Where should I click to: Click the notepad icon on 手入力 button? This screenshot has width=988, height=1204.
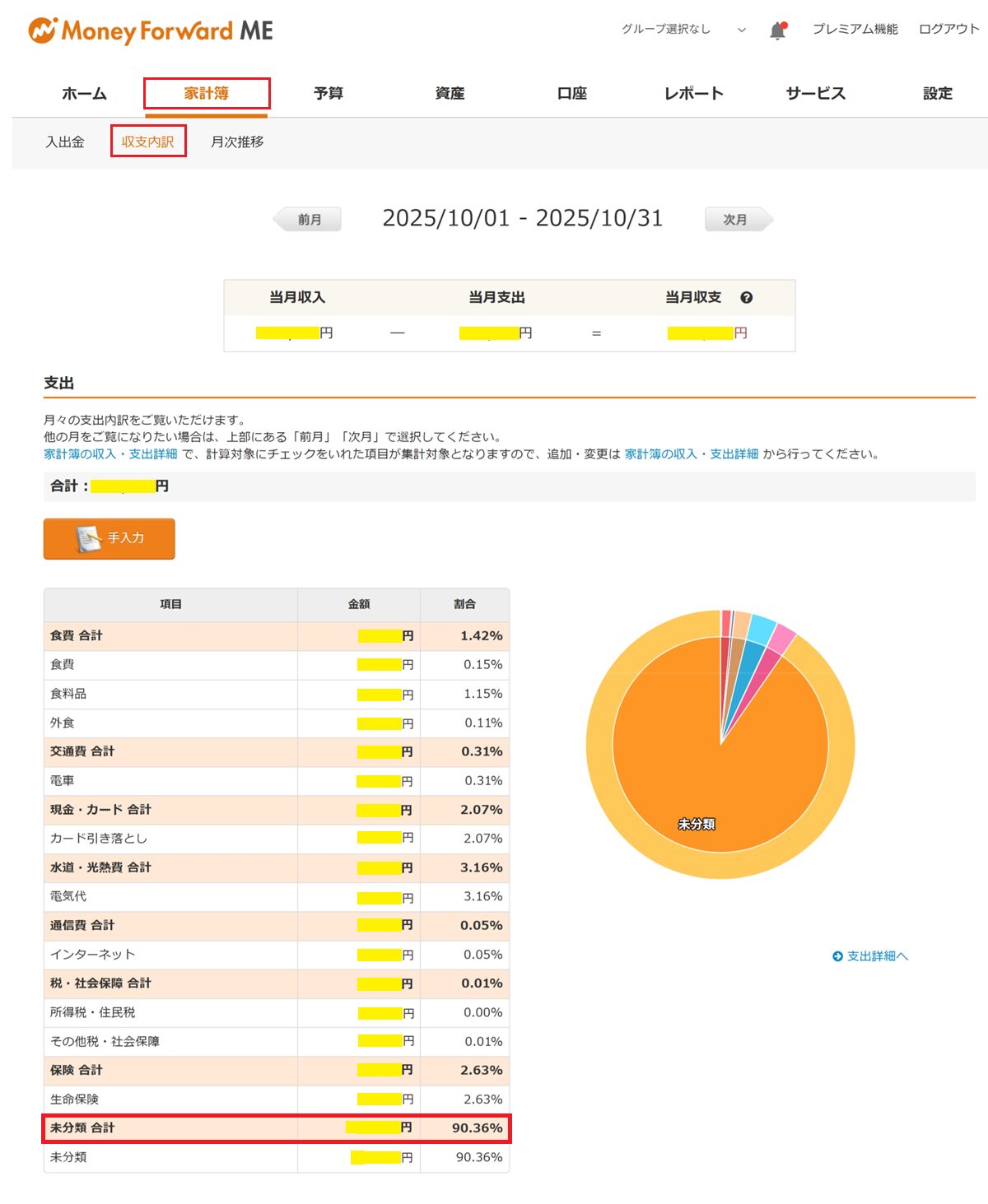tap(88, 539)
